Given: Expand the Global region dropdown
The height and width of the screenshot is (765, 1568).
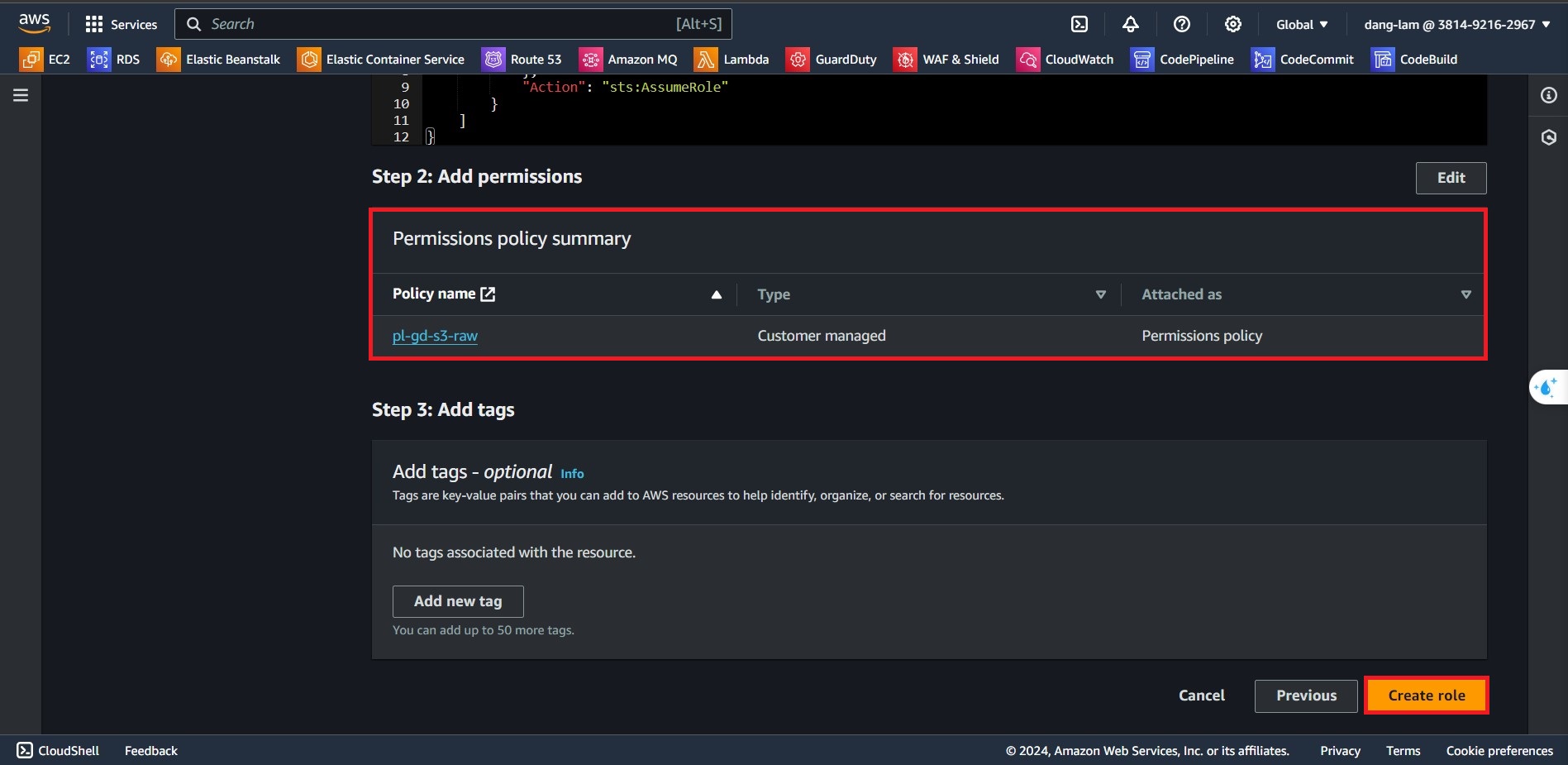Looking at the screenshot, I should pos(1302,25).
